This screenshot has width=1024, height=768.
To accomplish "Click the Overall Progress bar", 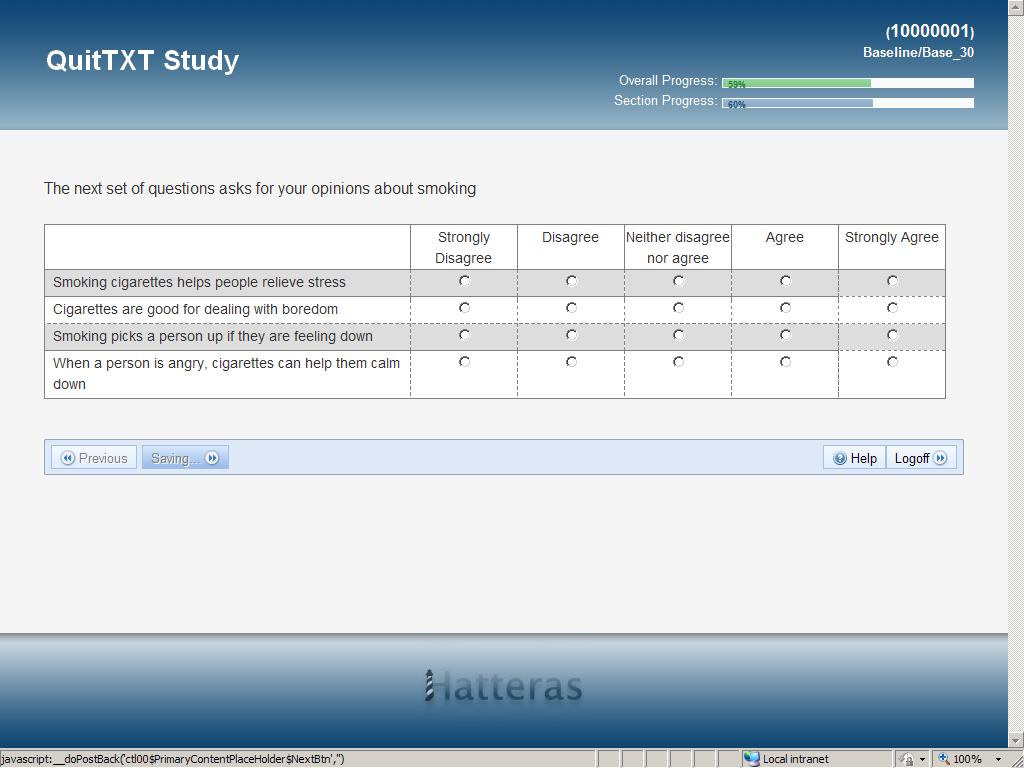I will click(x=847, y=83).
